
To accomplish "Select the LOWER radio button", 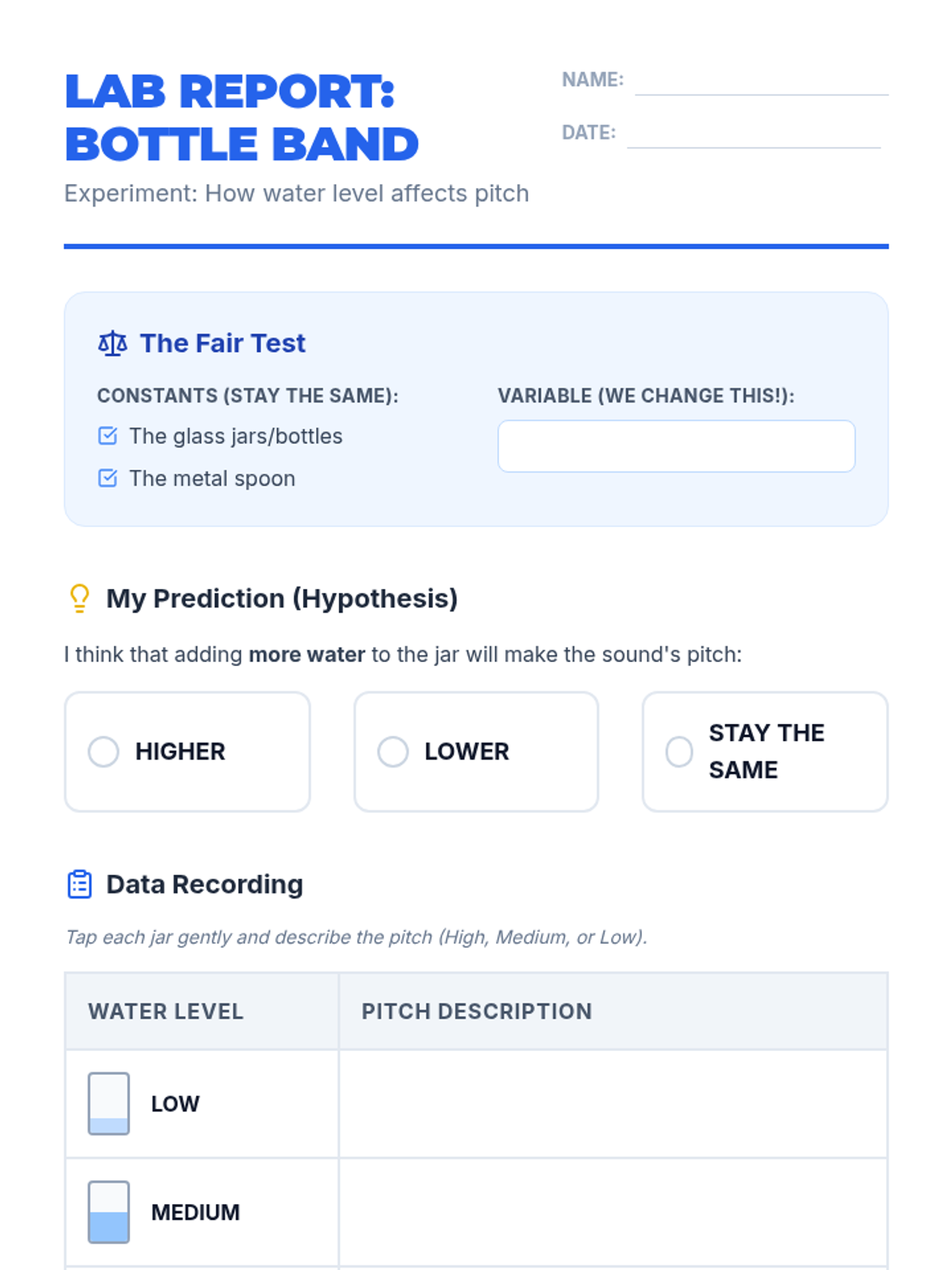I will [x=393, y=752].
